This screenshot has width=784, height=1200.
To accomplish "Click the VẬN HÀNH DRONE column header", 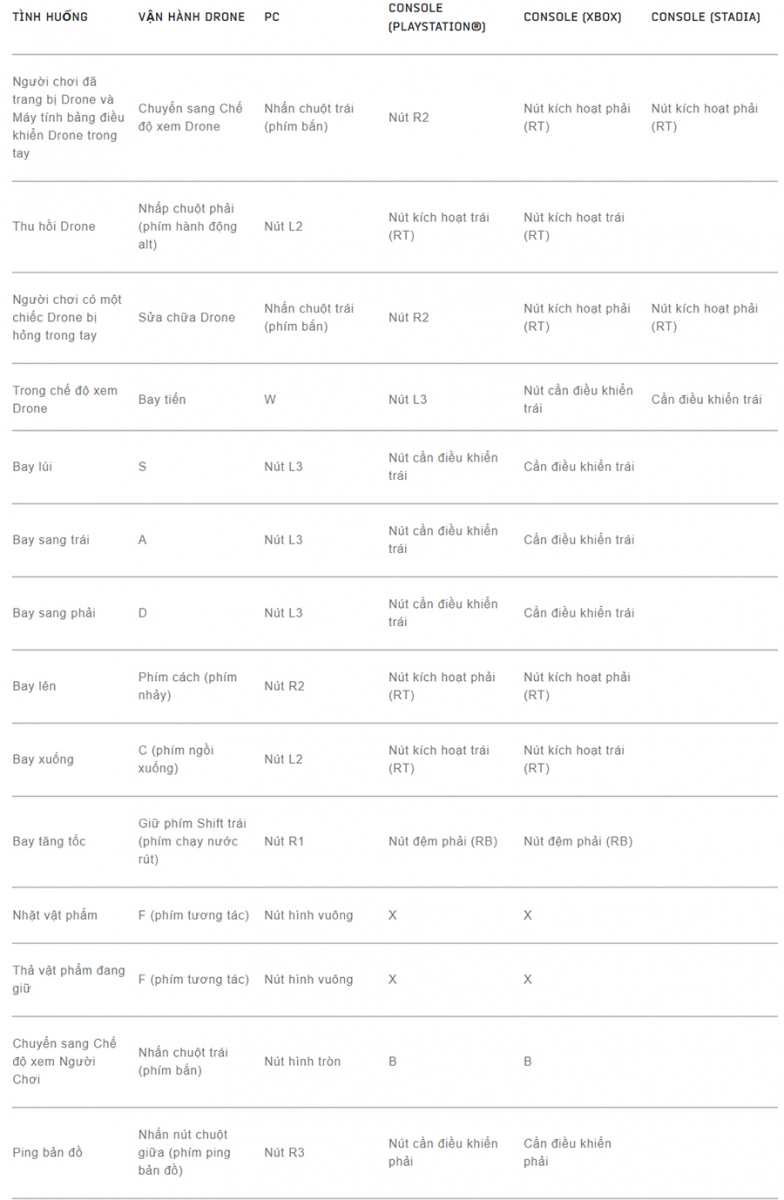I will tap(191, 17).
